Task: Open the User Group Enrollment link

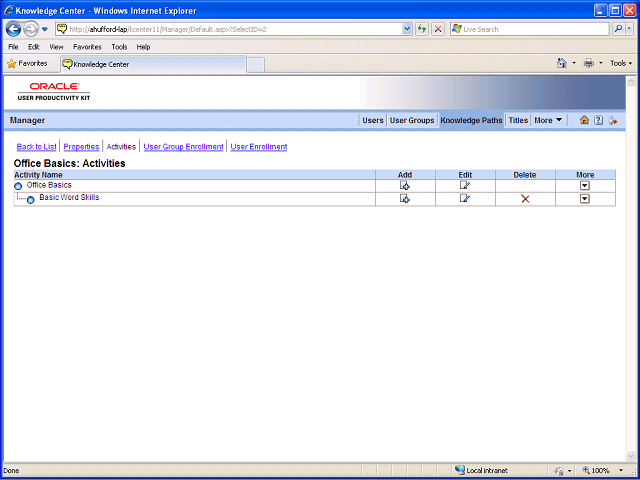Action: point(183,147)
